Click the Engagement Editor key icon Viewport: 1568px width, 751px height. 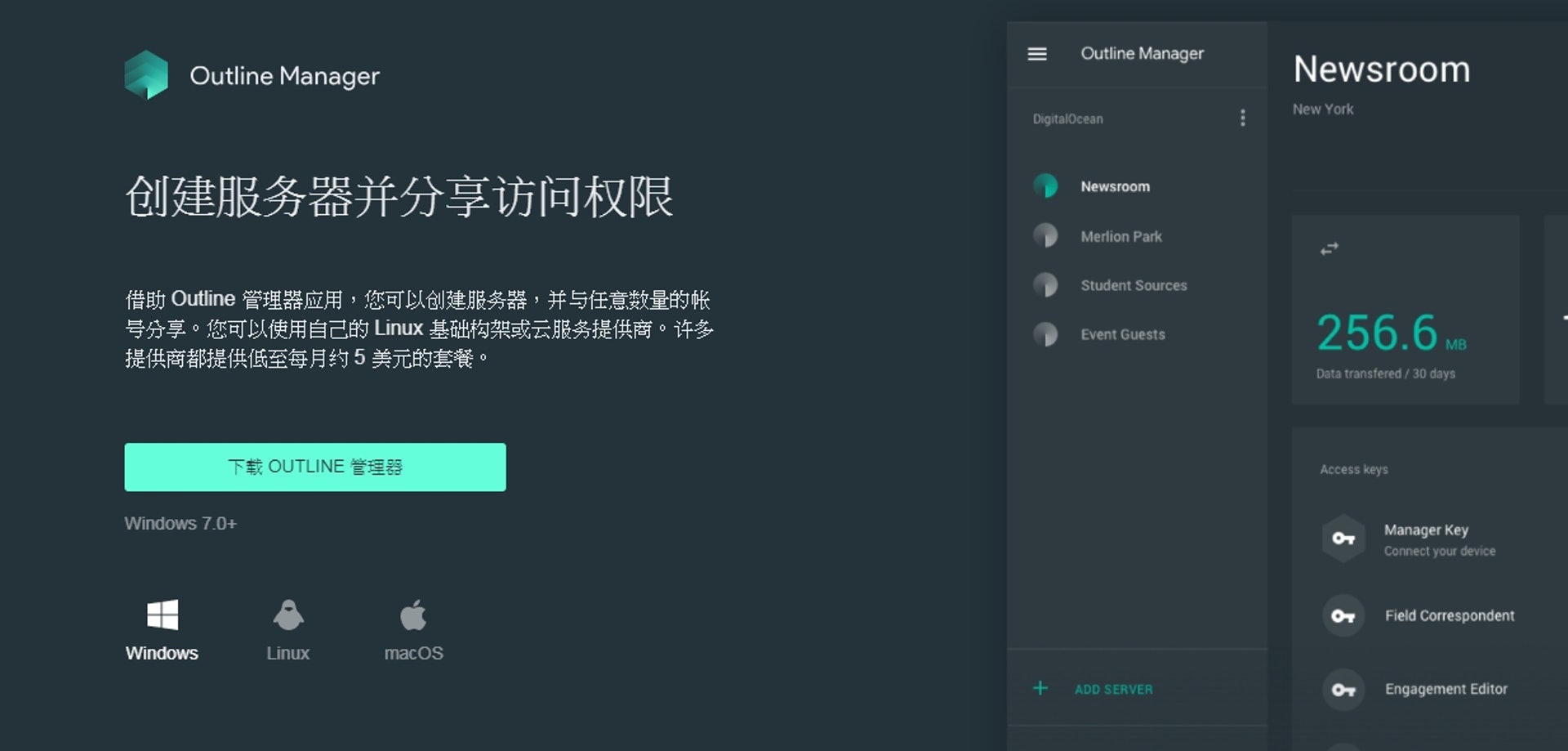pyautogui.click(x=1343, y=690)
